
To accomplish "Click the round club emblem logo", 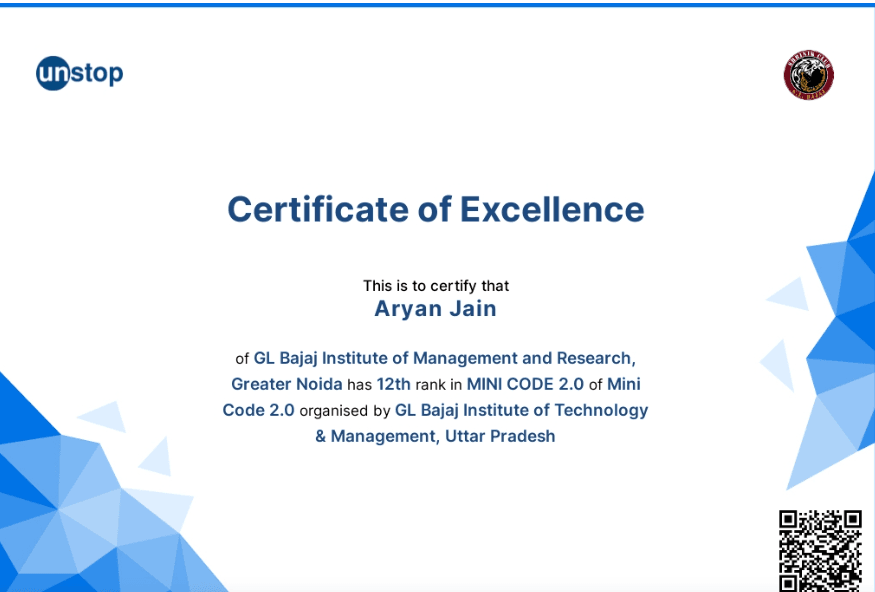I will point(809,75).
